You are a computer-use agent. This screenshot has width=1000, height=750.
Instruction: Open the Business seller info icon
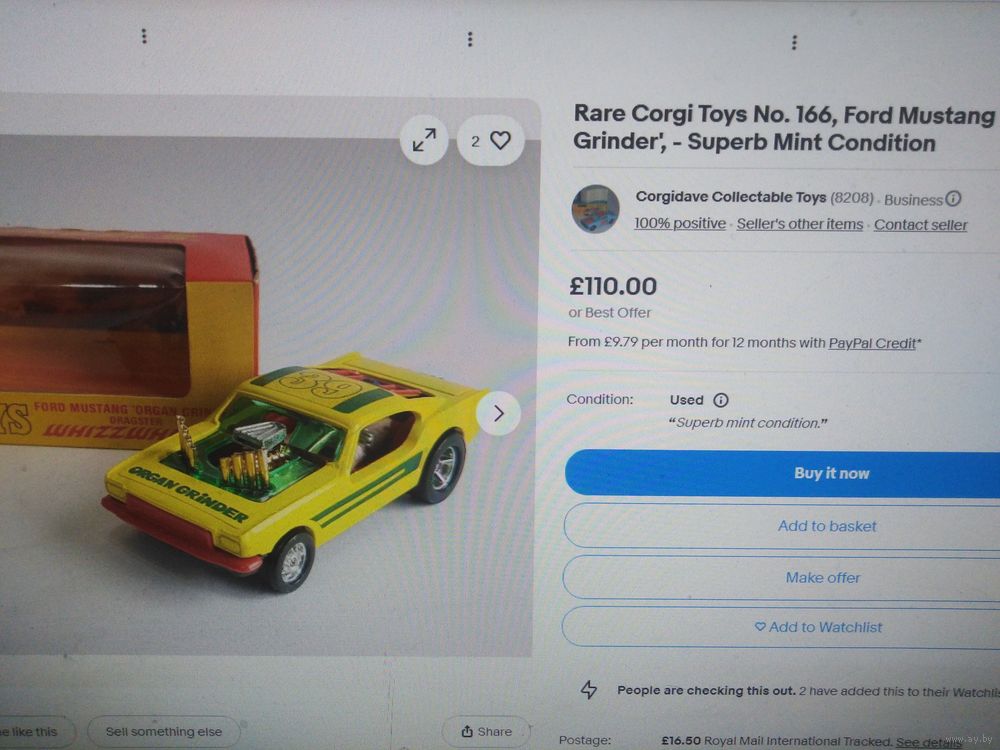[953, 199]
